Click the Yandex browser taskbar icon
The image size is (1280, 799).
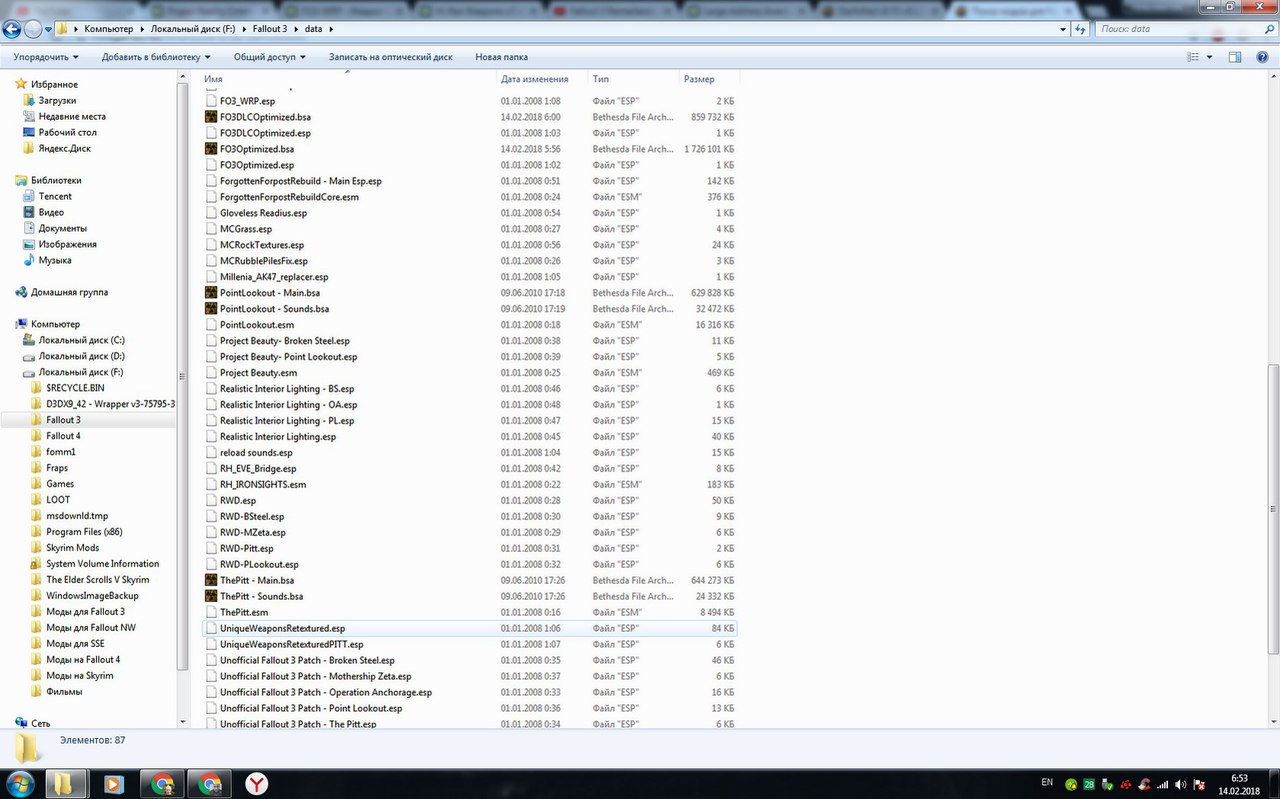pyautogui.click(x=257, y=784)
